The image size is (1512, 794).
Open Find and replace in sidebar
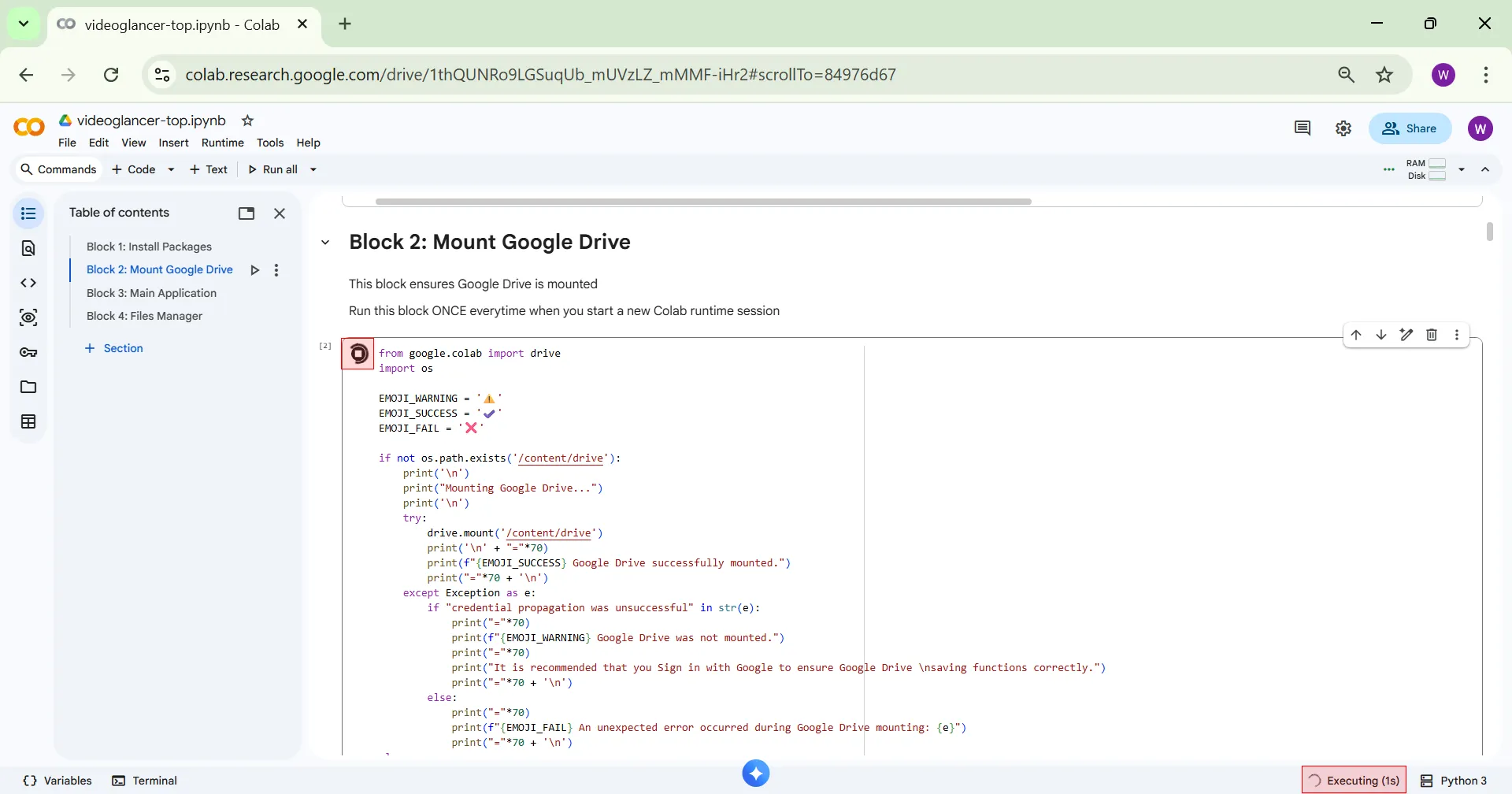(28, 248)
